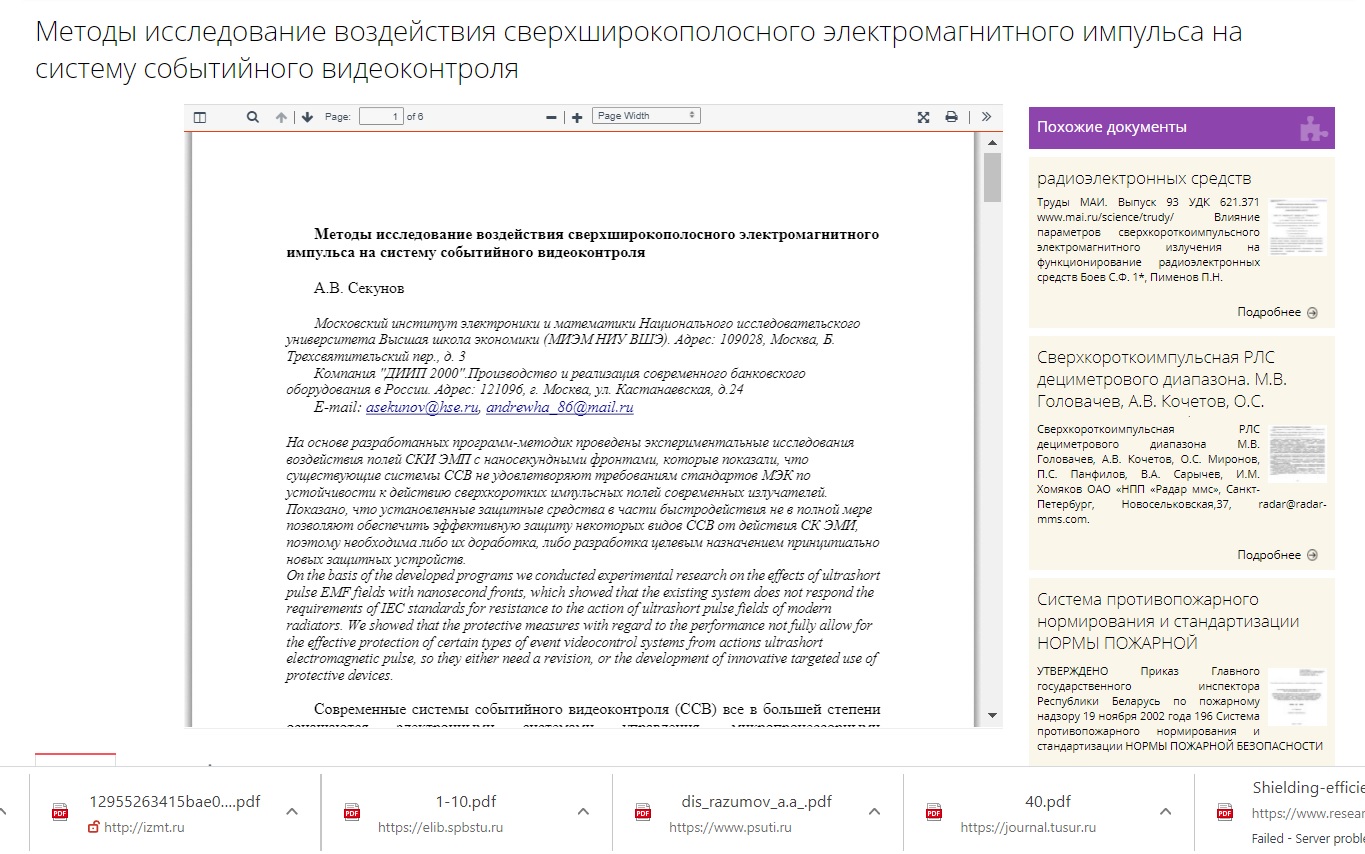Click thumbnail of Сверхкороткоимпульсная РЛС document
The image size is (1365, 854).
coord(1297,455)
